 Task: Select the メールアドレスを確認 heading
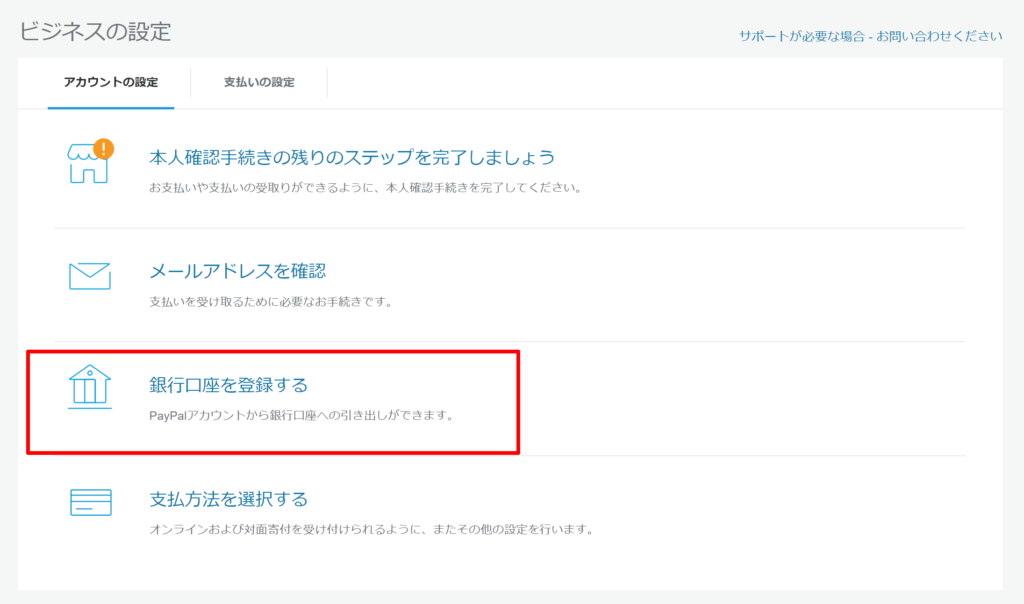click(237, 271)
